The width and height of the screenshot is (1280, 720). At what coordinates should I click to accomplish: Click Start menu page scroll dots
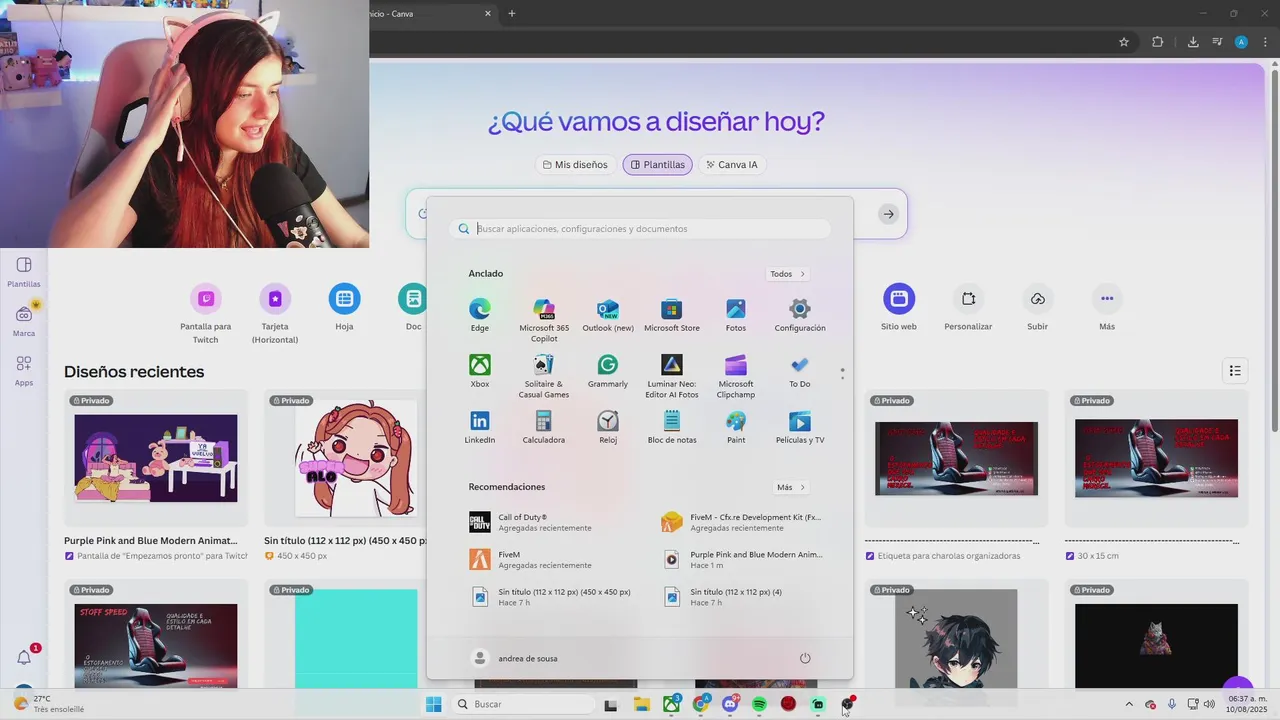pos(842,373)
